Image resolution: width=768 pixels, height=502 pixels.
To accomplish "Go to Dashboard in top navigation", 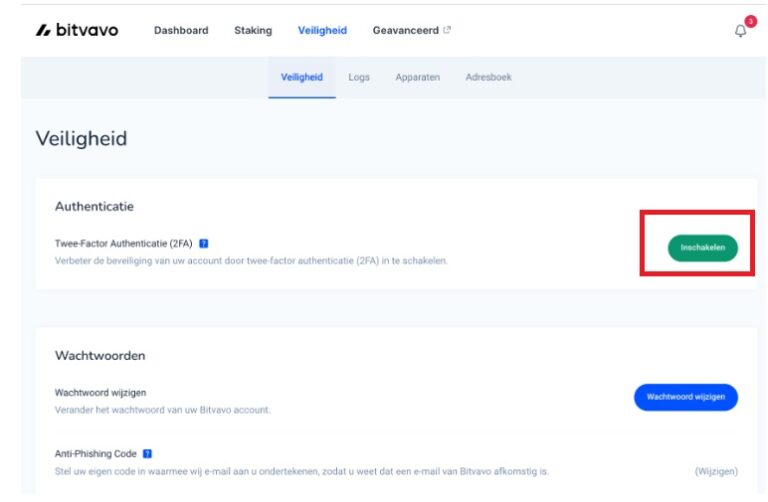I will click(x=181, y=30).
